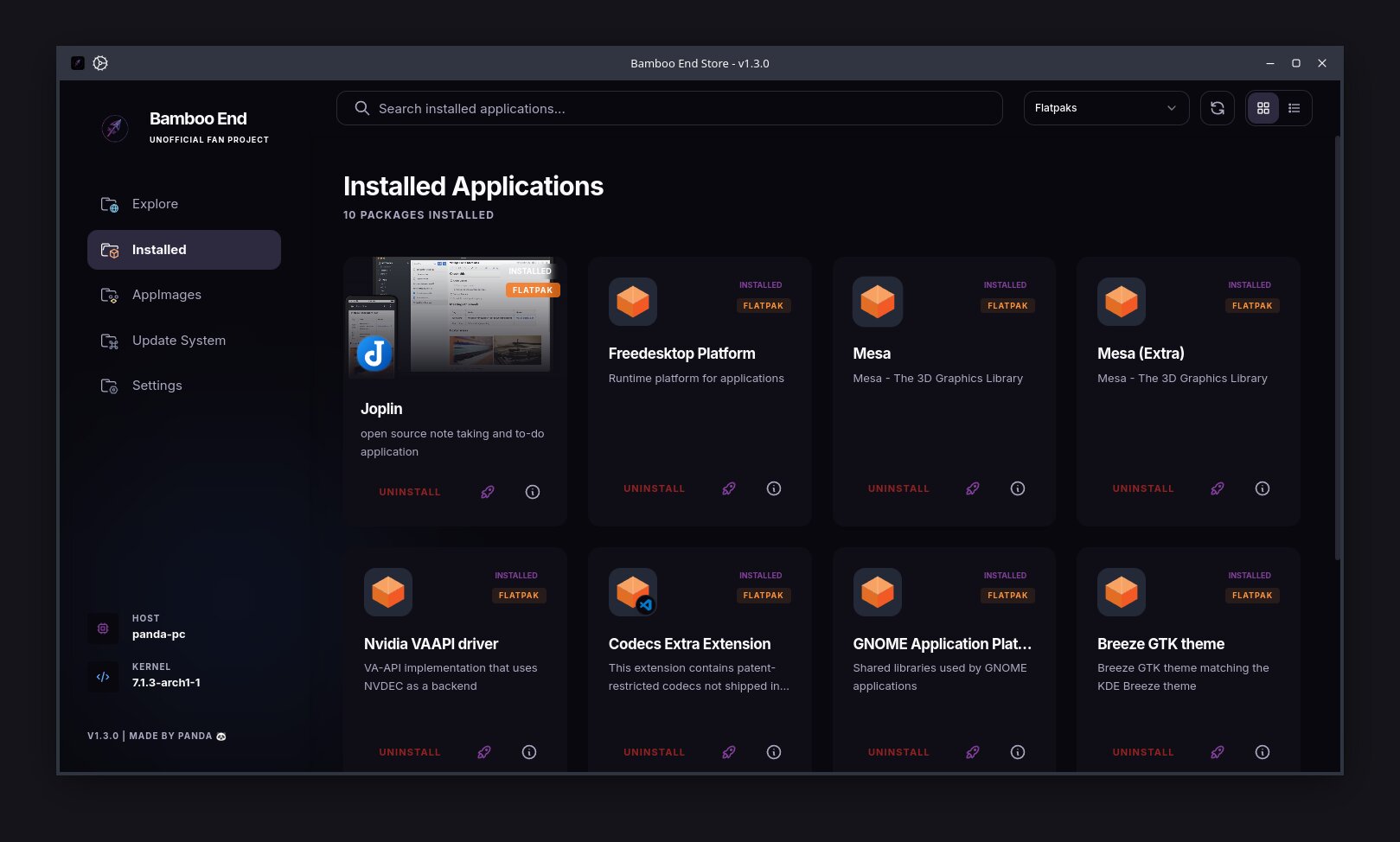Open info icon on Freedesktop Platform card
This screenshot has width=1400, height=842.
[x=774, y=488]
